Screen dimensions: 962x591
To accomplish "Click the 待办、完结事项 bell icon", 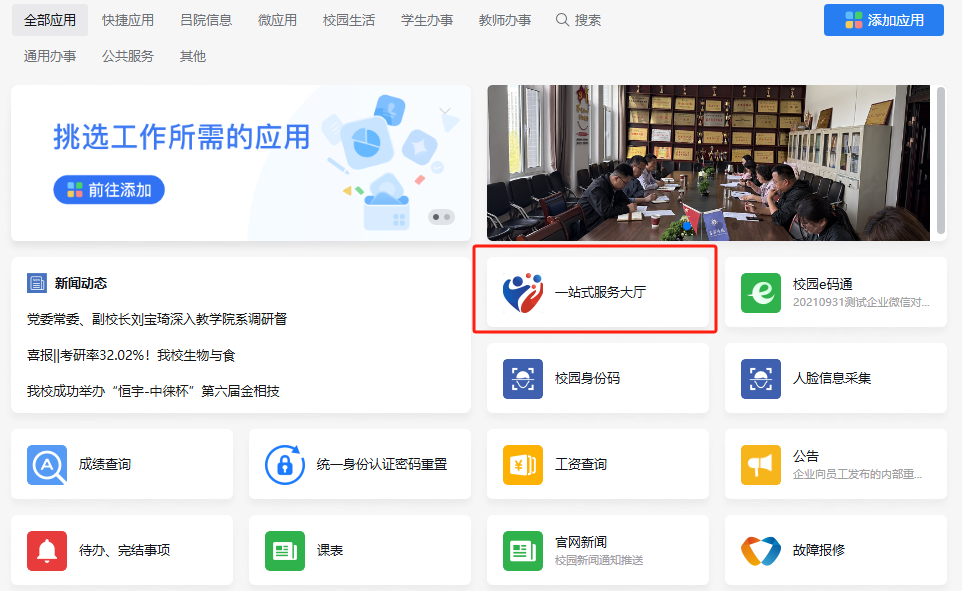I will (47, 550).
